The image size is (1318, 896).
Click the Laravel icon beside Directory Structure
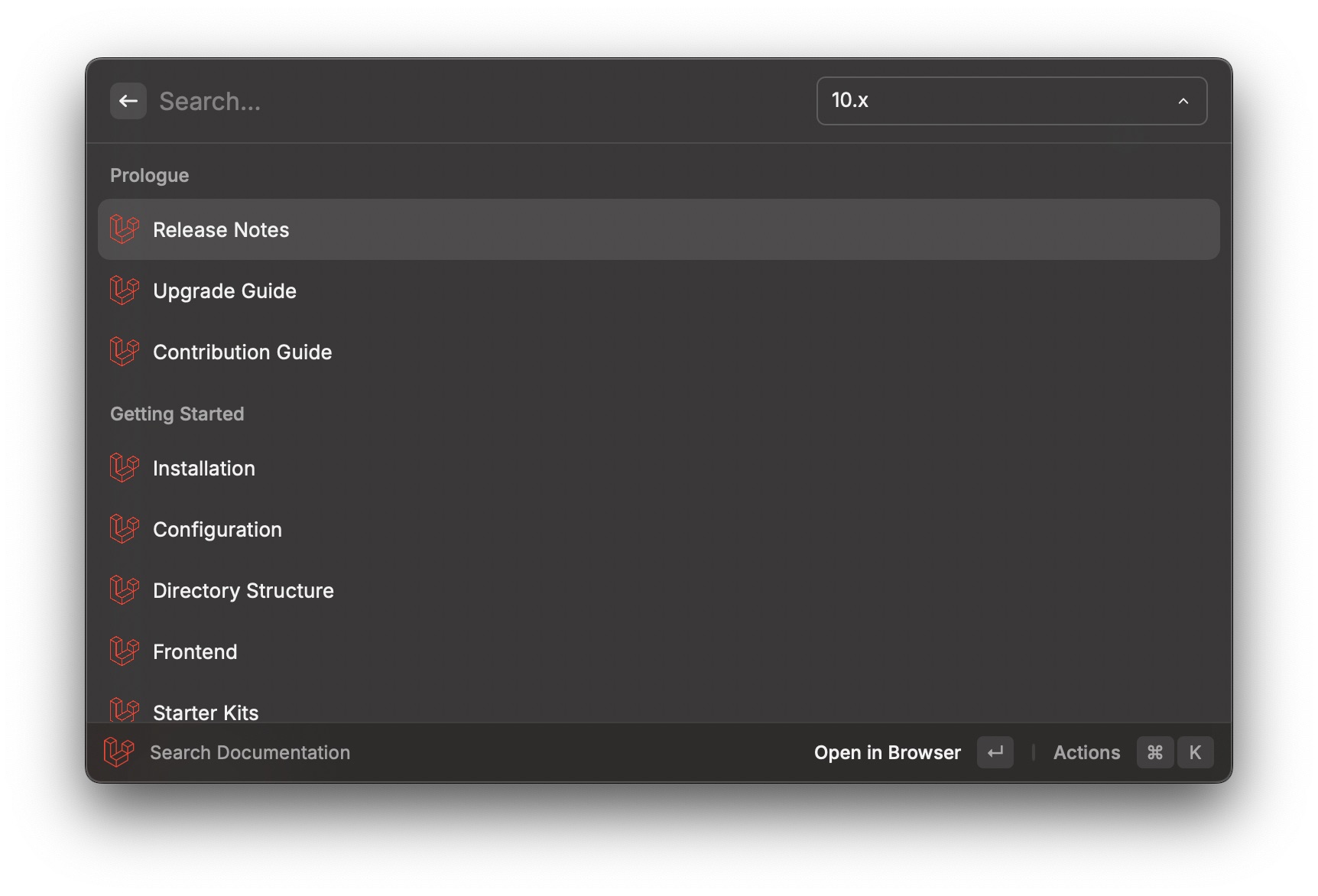click(x=124, y=590)
